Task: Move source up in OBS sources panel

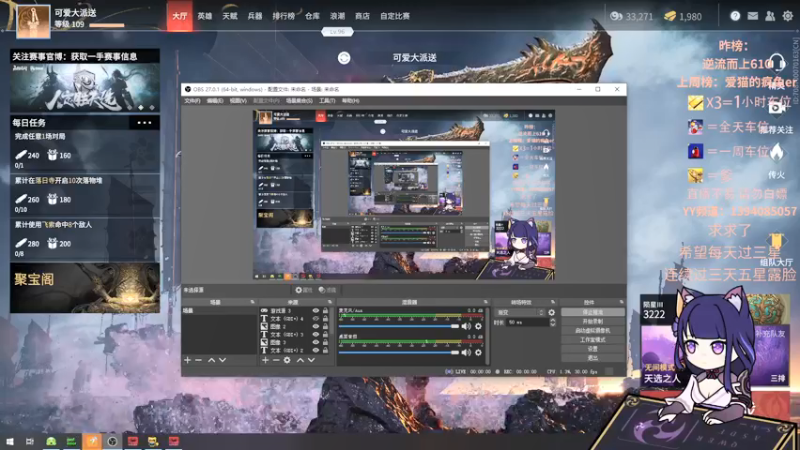Action: [x=300, y=360]
